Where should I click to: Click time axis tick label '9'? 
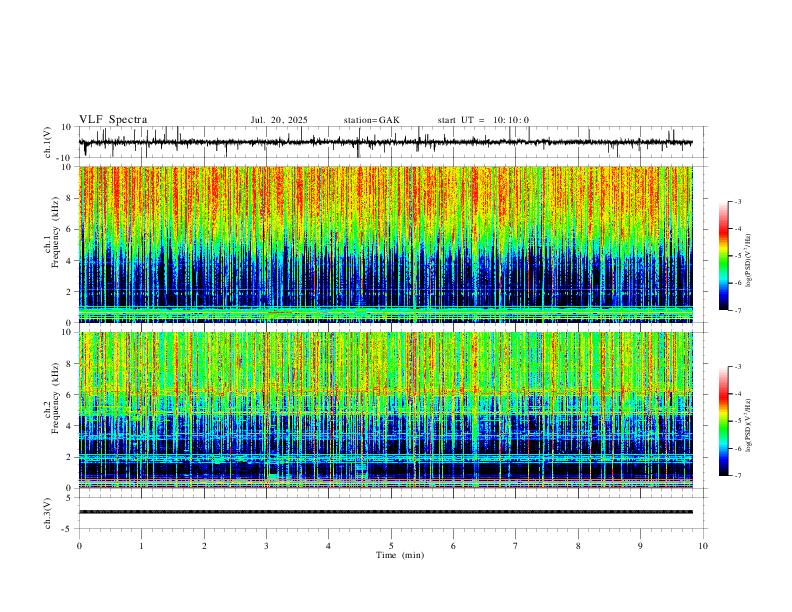pos(640,546)
